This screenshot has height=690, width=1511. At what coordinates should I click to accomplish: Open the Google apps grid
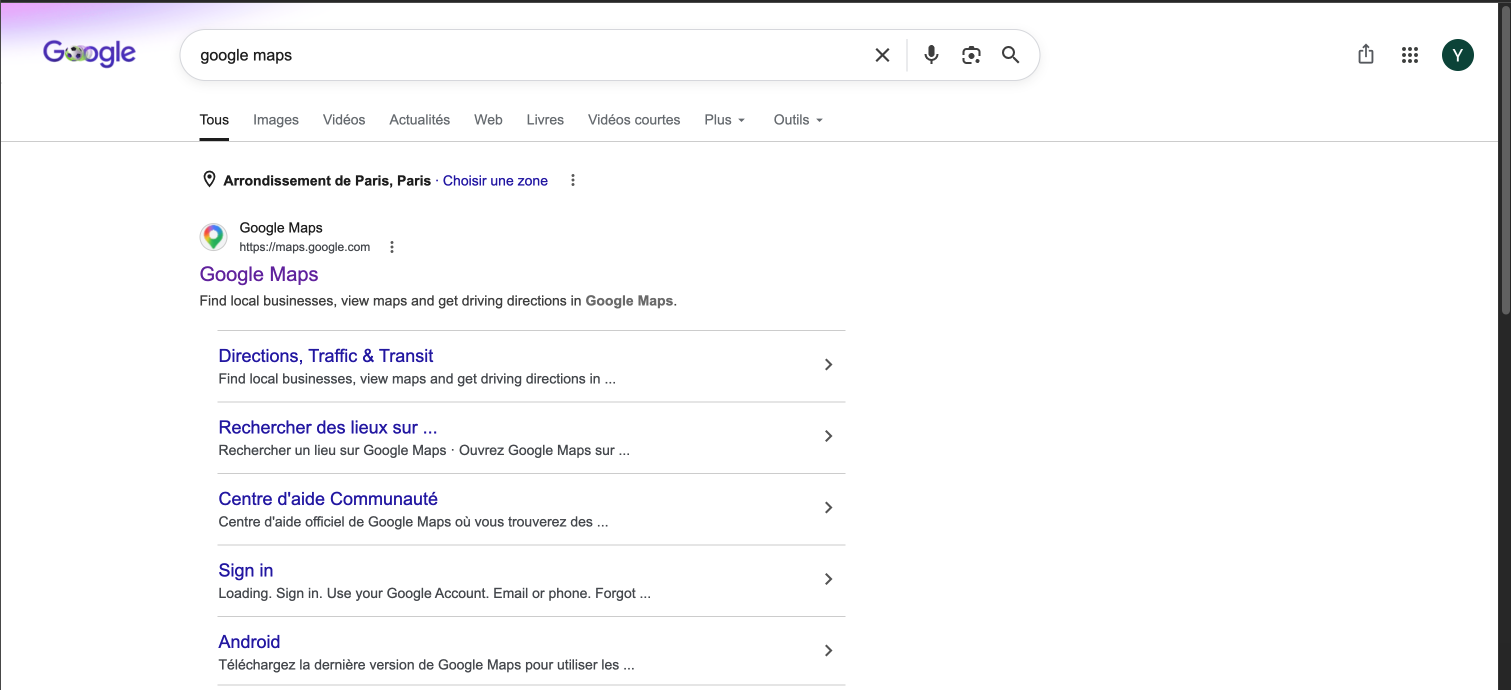[x=1410, y=55]
